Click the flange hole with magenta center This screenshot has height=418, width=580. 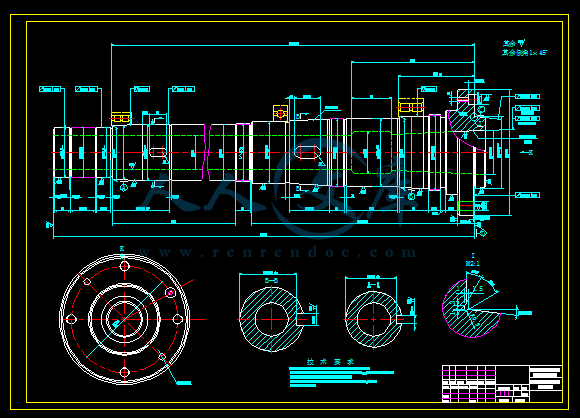(x=171, y=293)
